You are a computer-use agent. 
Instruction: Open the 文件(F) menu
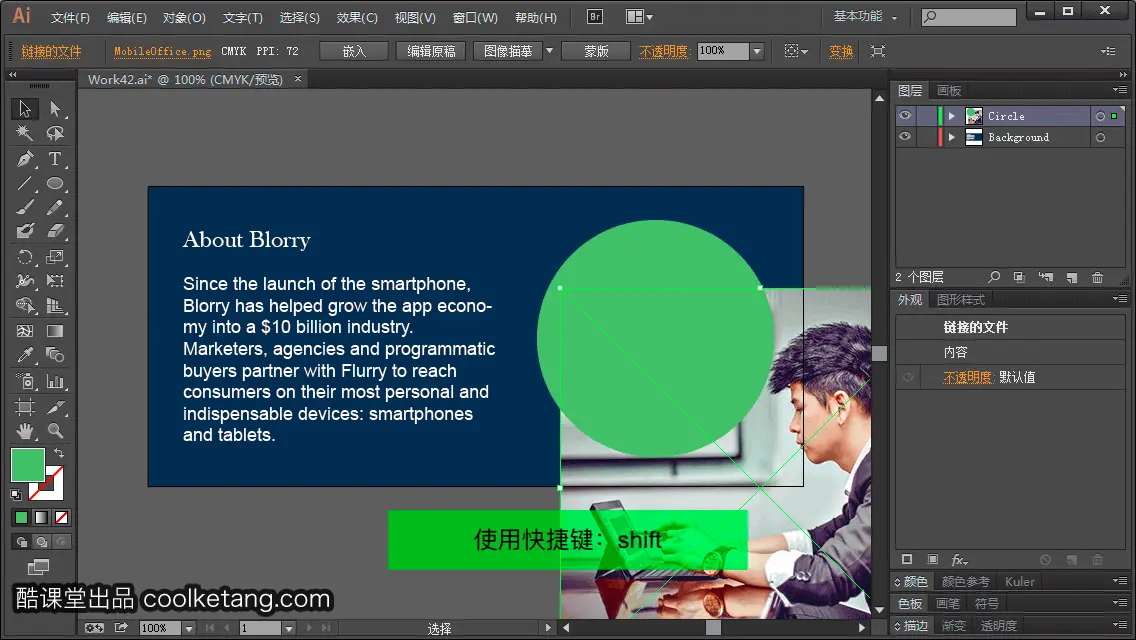(70, 17)
